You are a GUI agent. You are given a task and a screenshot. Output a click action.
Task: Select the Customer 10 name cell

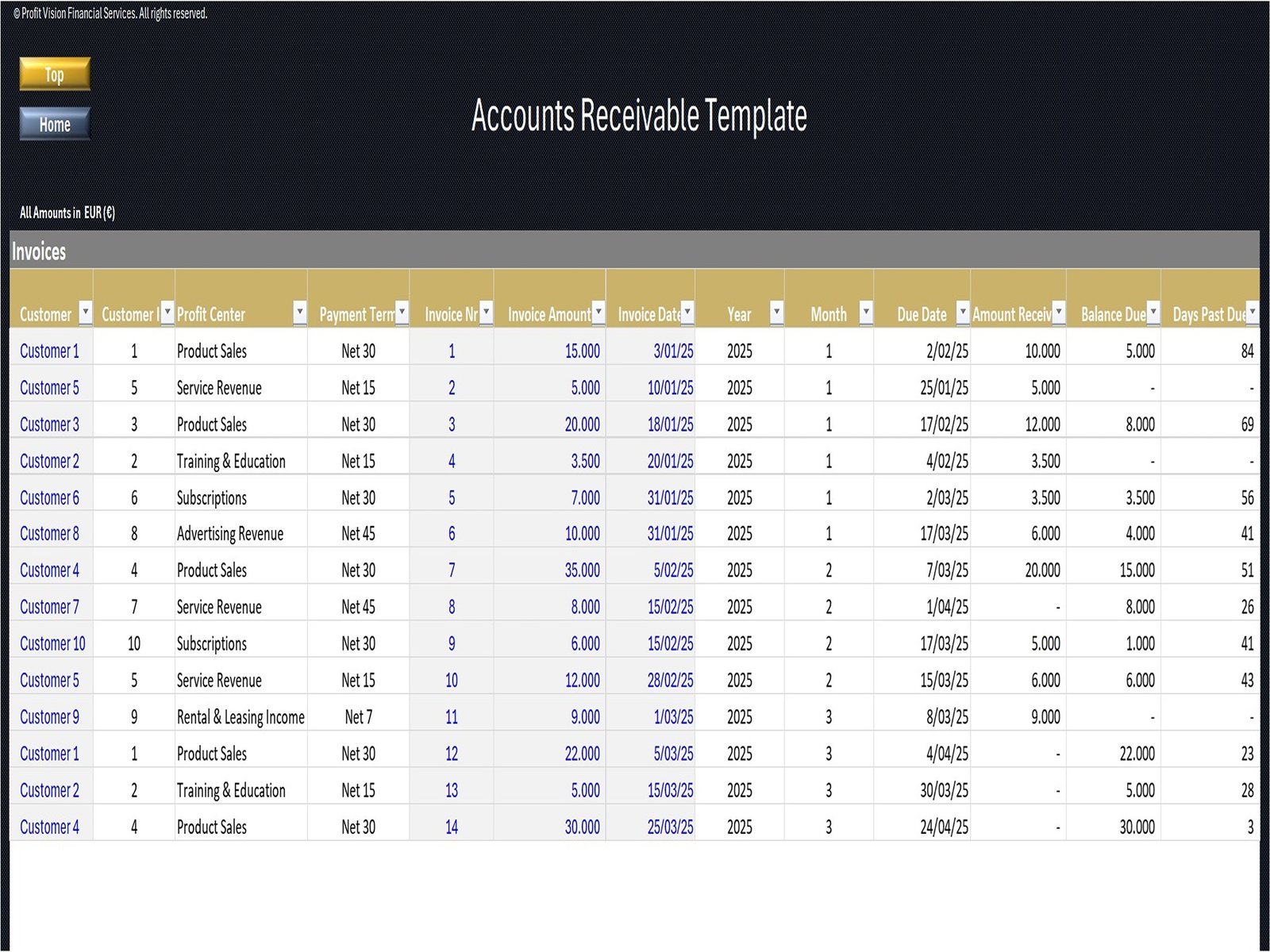[52, 643]
